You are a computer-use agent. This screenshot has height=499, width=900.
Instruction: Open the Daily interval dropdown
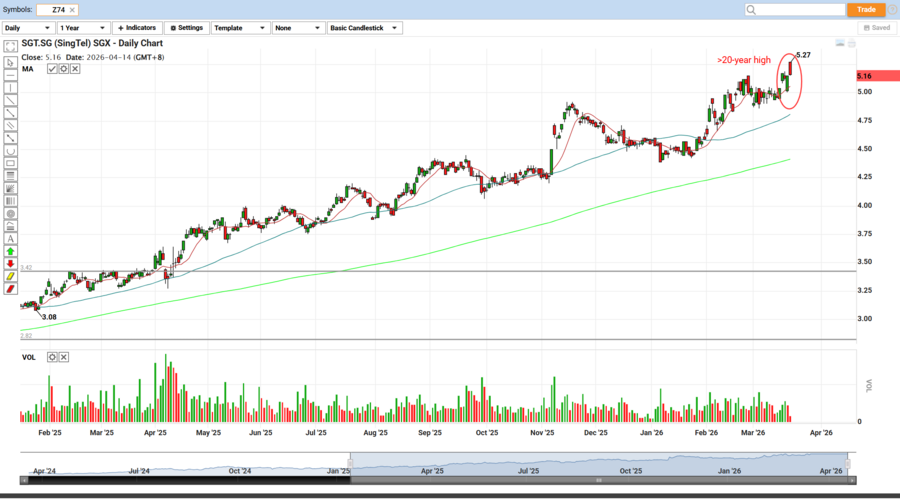click(x=27, y=28)
